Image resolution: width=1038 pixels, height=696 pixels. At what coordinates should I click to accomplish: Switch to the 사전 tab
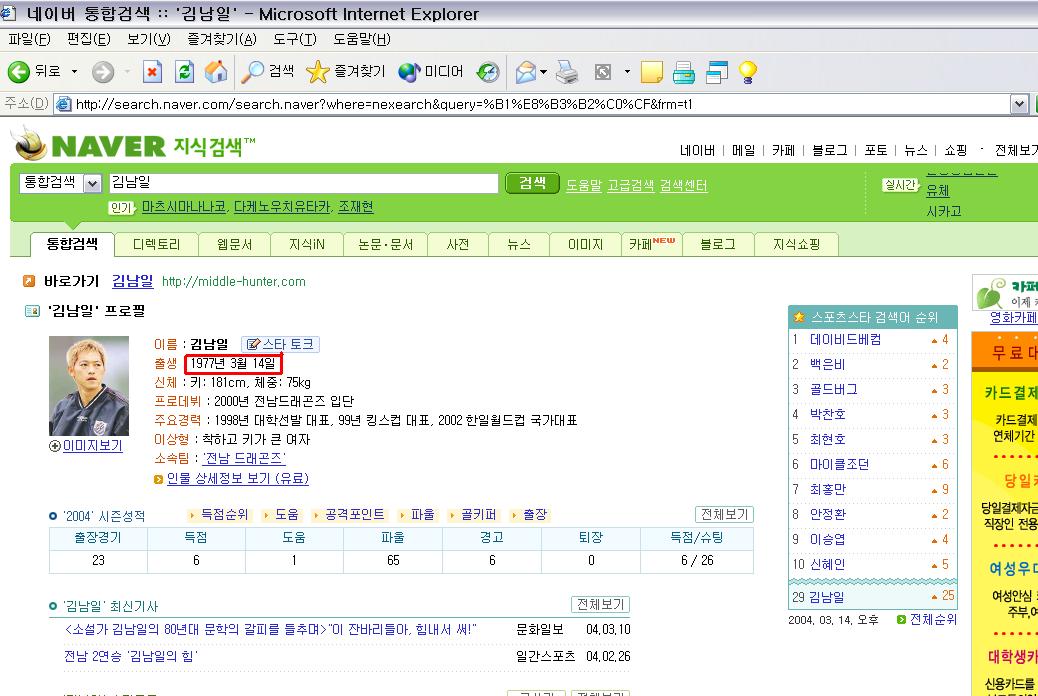[x=457, y=244]
